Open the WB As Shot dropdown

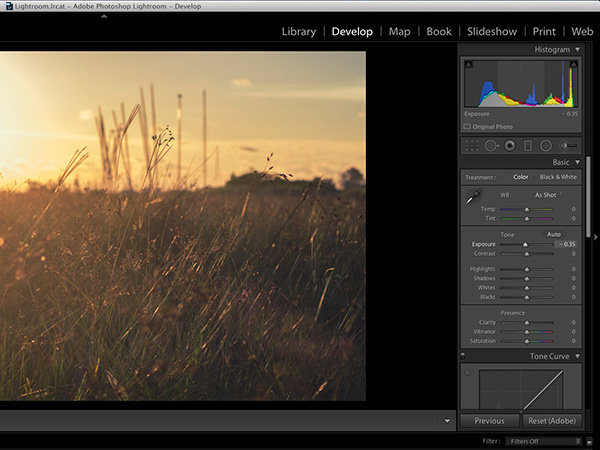click(x=548, y=194)
